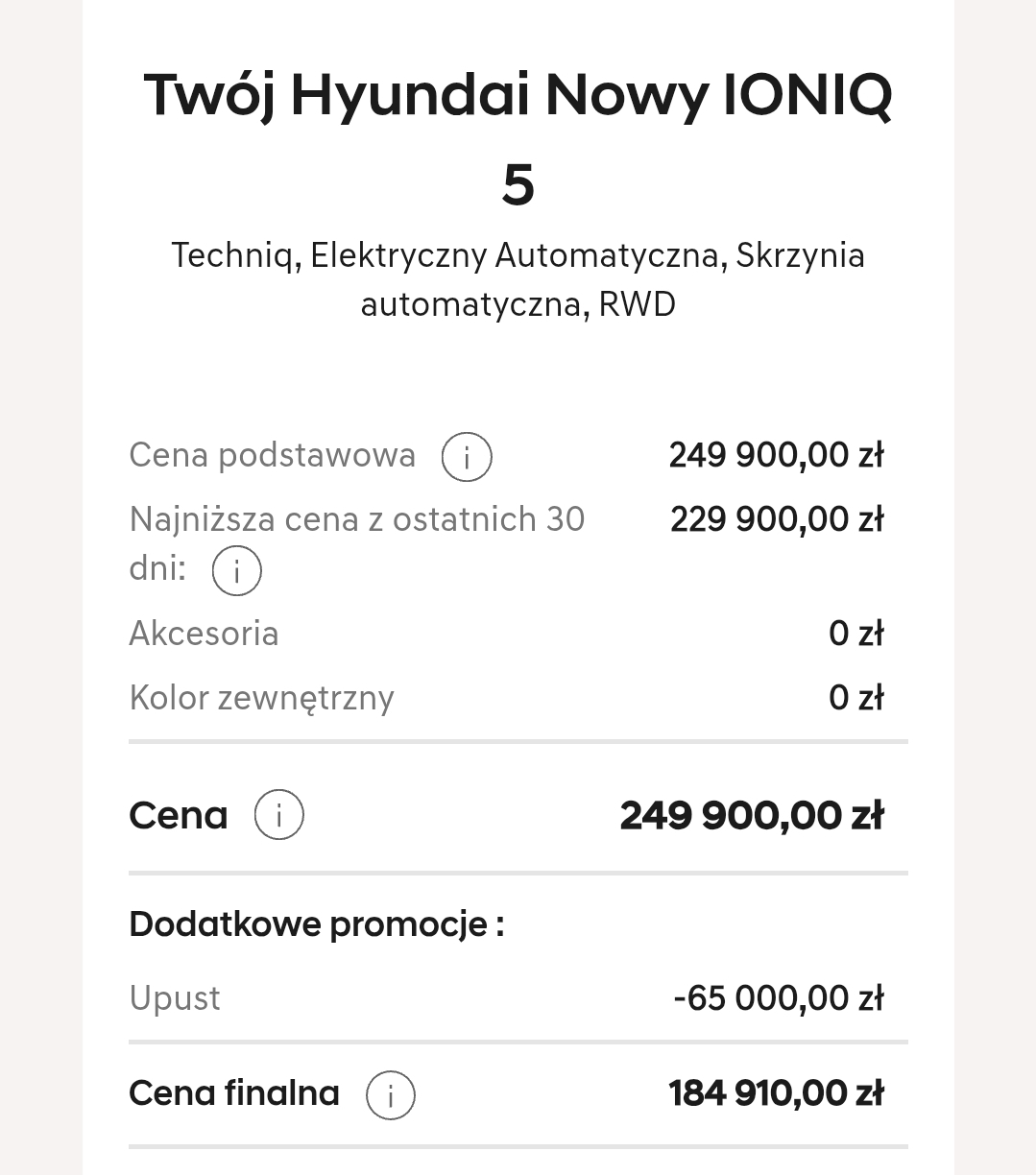
Task: Click the Cena podstawowa label
Action: 273,455
